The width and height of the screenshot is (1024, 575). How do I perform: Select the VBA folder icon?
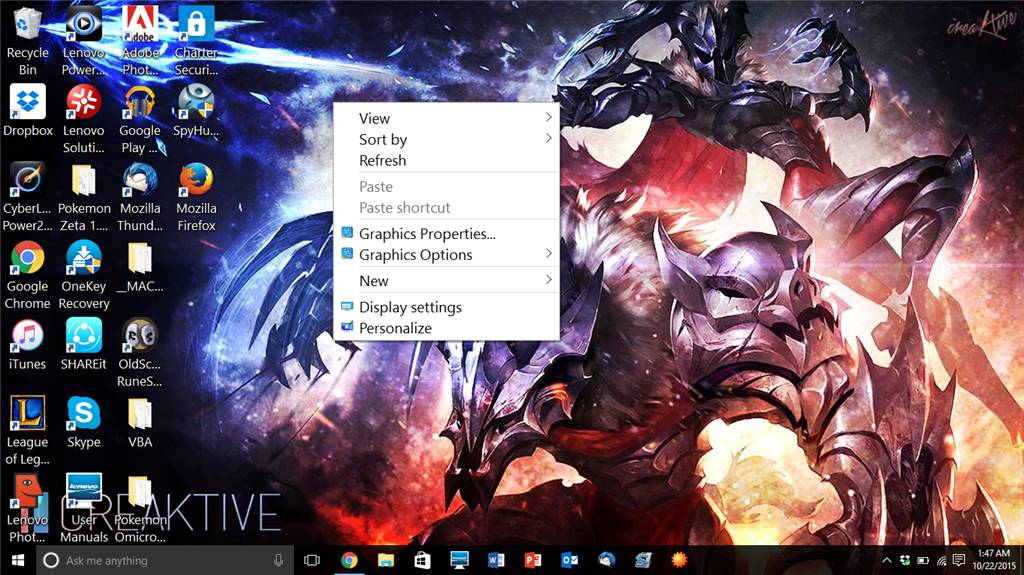pyautogui.click(x=140, y=423)
